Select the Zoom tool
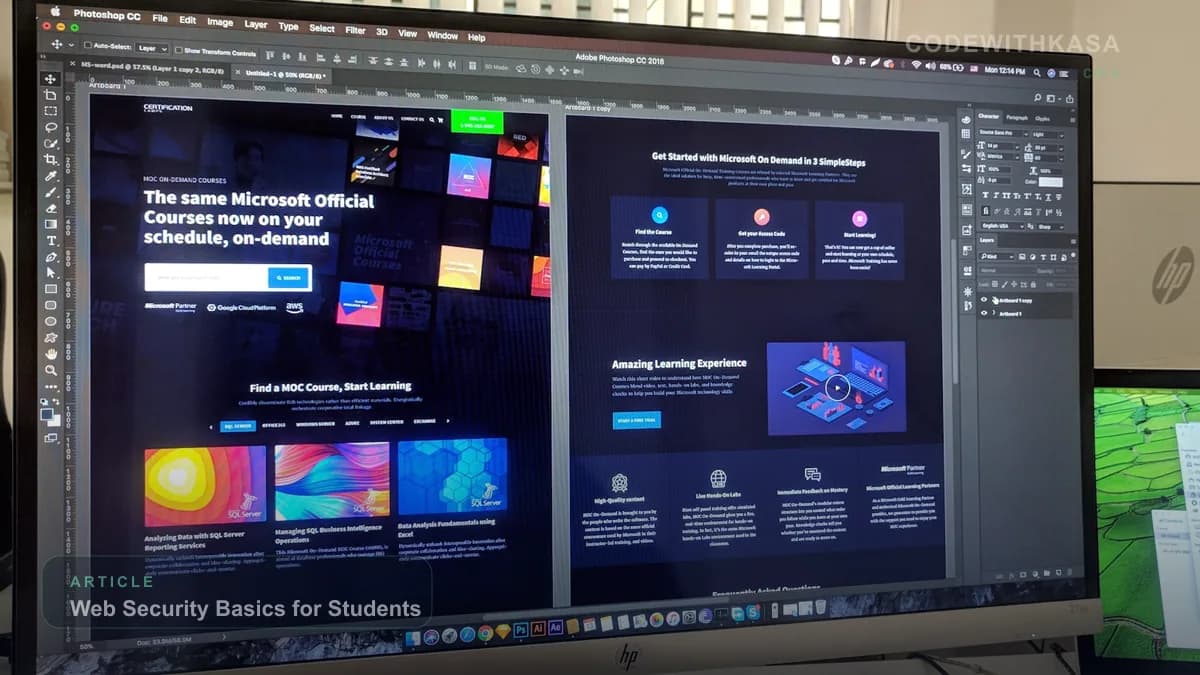The image size is (1200, 675). click(x=51, y=370)
